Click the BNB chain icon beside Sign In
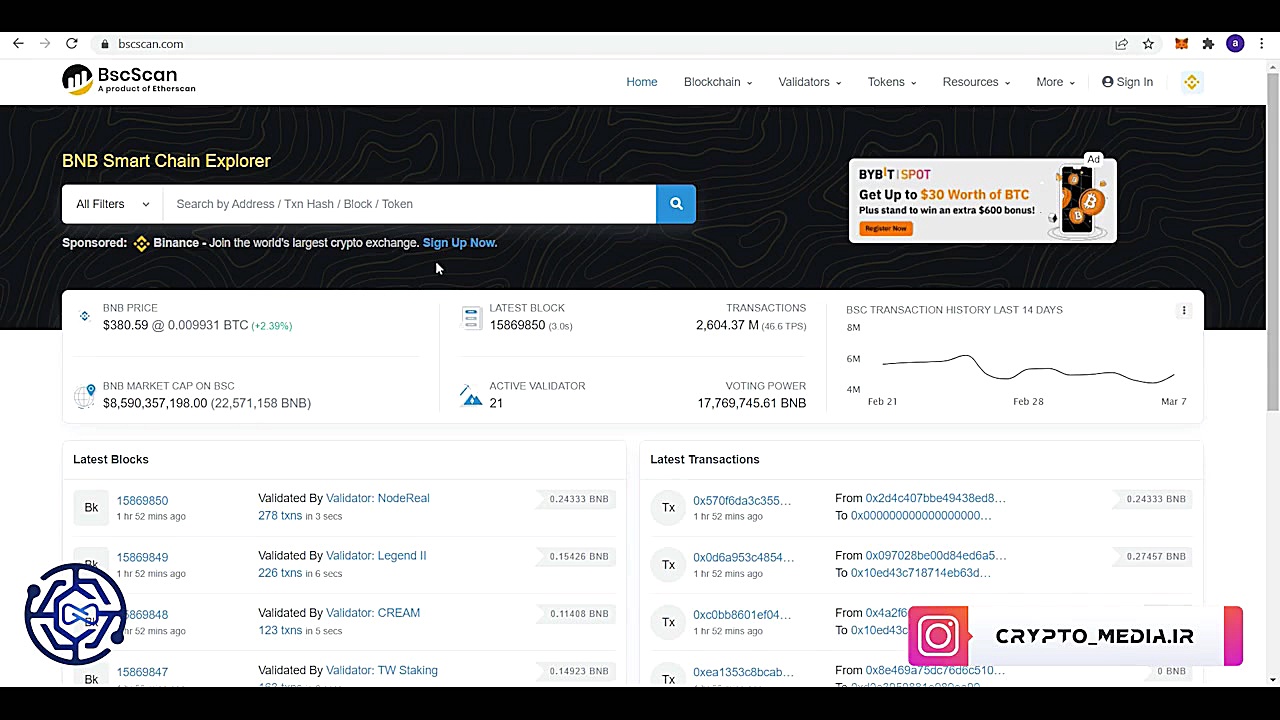This screenshot has width=1280, height=720. coord(1191,82)
